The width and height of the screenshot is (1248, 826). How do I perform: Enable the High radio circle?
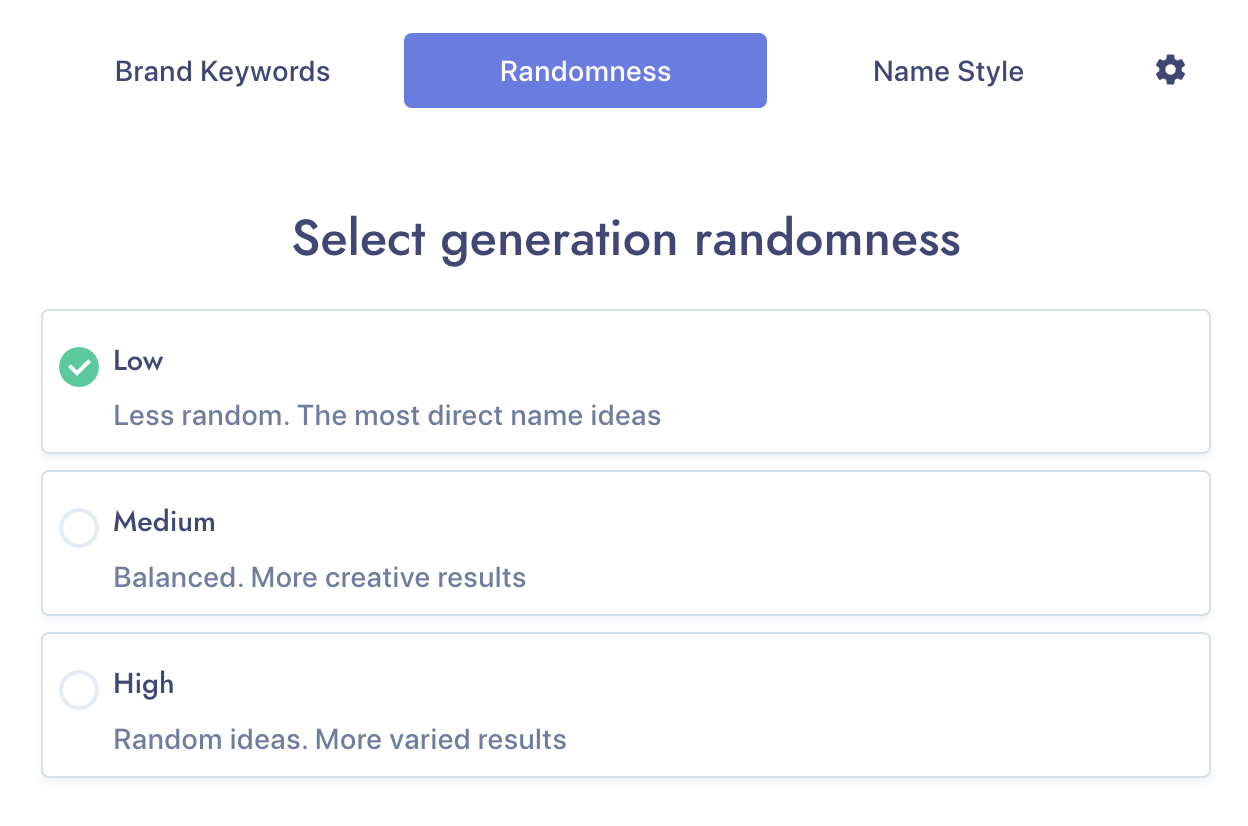coord(79,690)
